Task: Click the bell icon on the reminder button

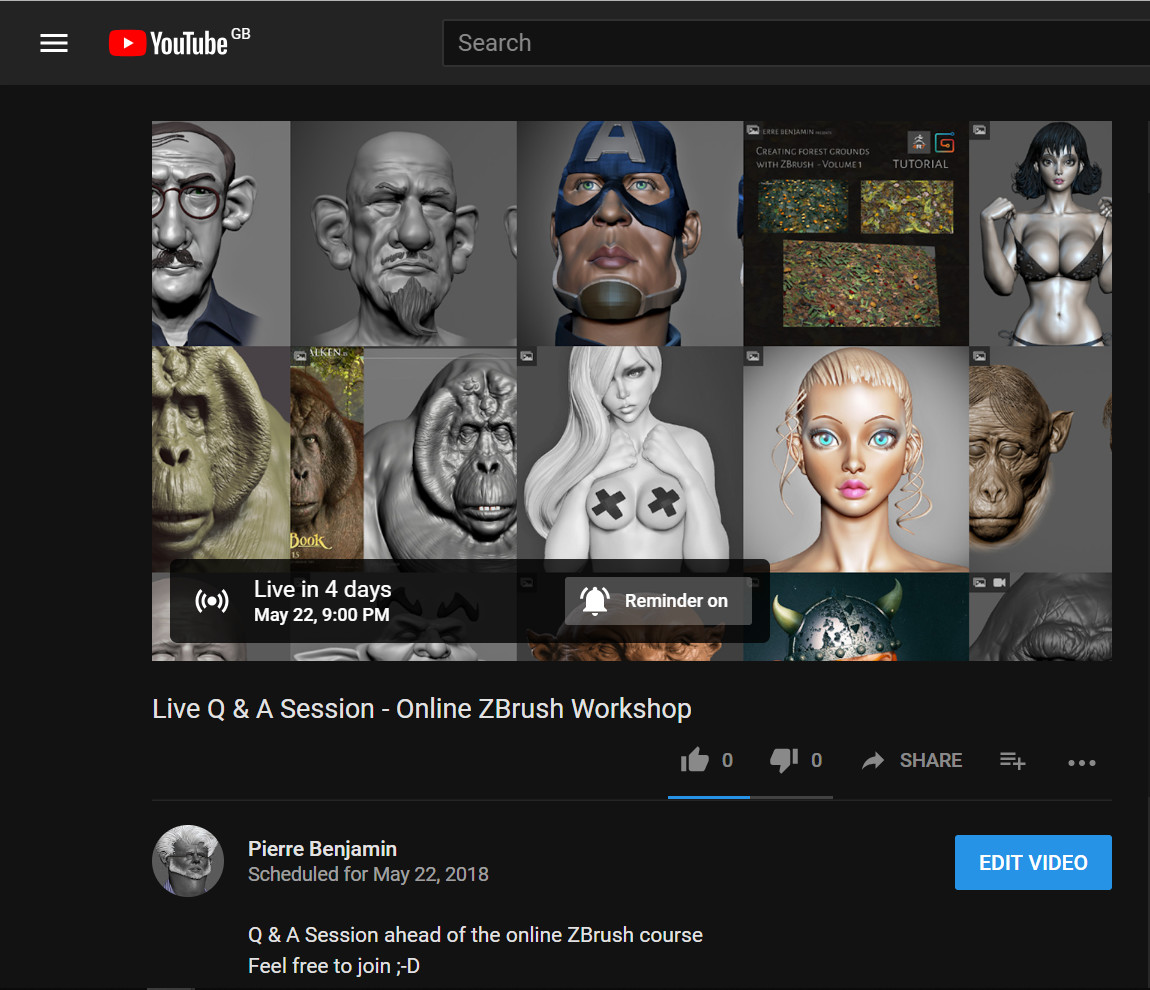Action: click(x=595, y=601)
